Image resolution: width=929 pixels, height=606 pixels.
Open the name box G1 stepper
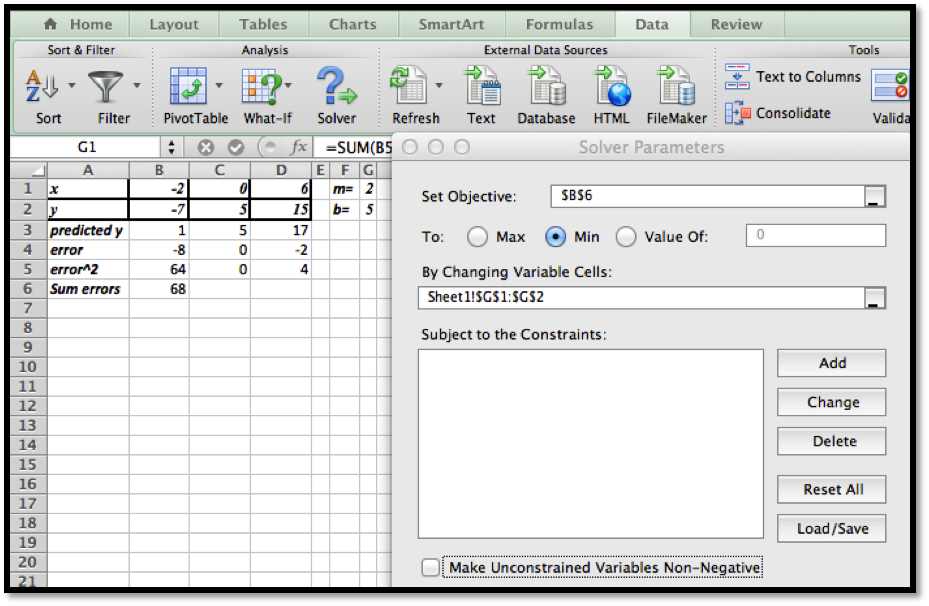pos(171,147)
